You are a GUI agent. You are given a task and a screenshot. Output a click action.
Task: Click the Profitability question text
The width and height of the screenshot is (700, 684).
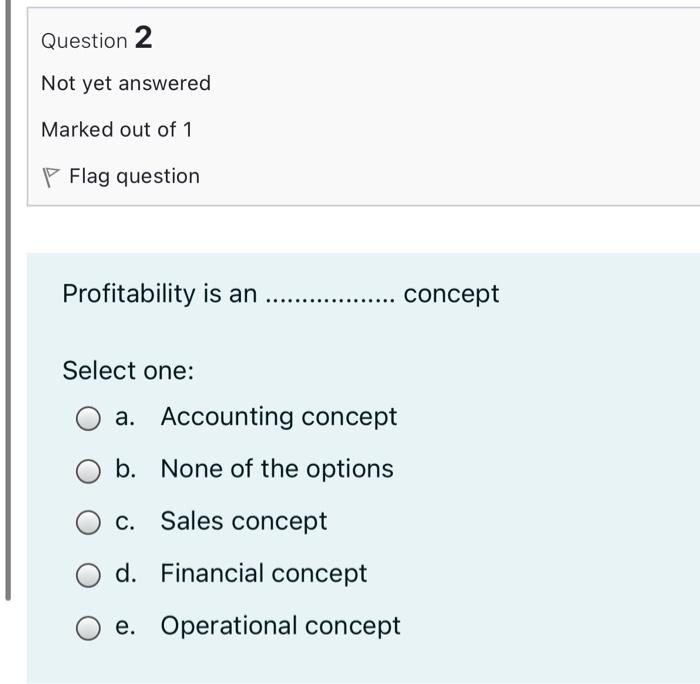pyautogui.click(x=158, y=294)
